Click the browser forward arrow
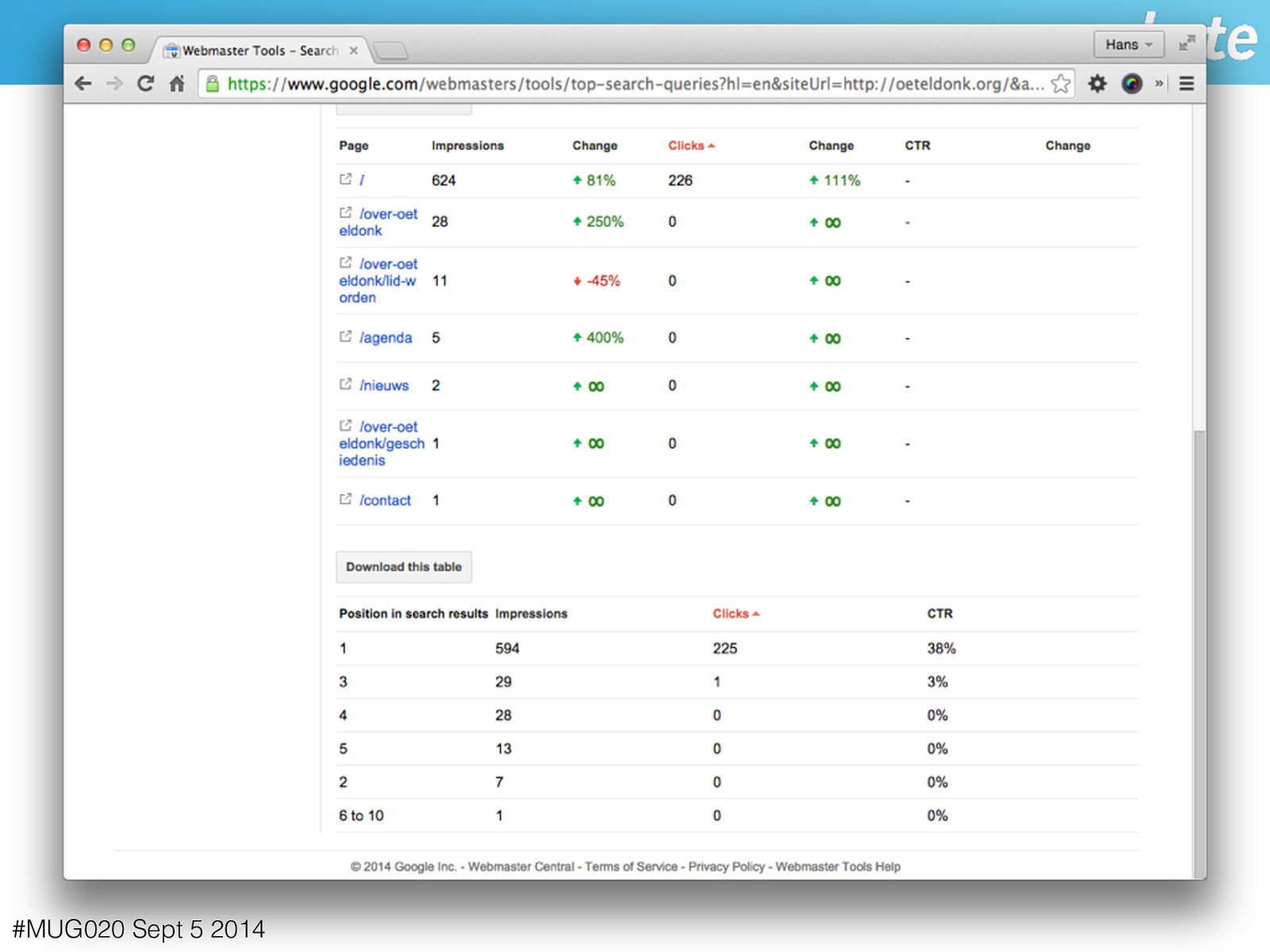 [x=114, y=83]
